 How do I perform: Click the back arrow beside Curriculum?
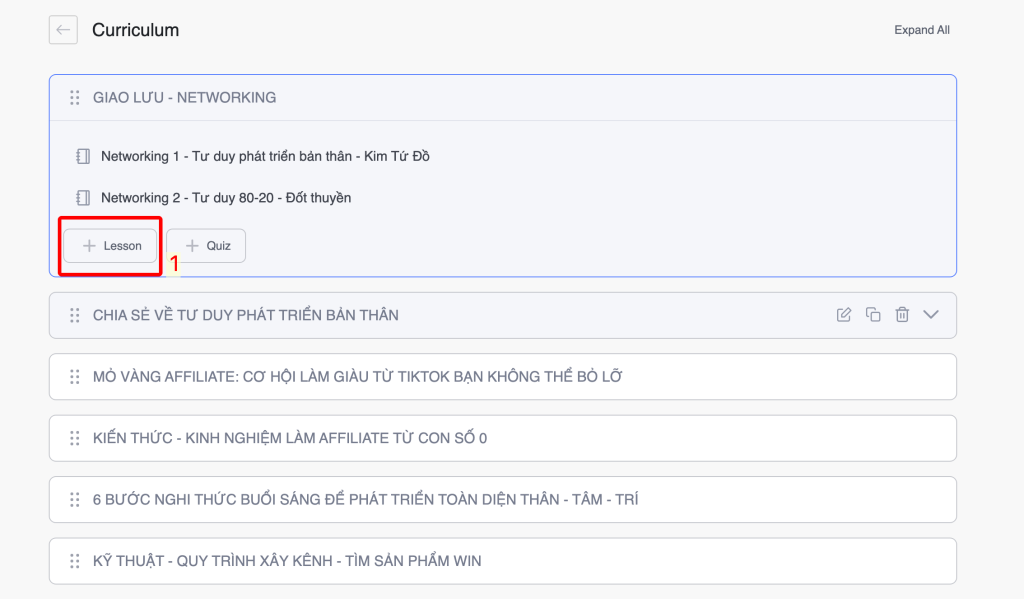[x=63, y=30]
